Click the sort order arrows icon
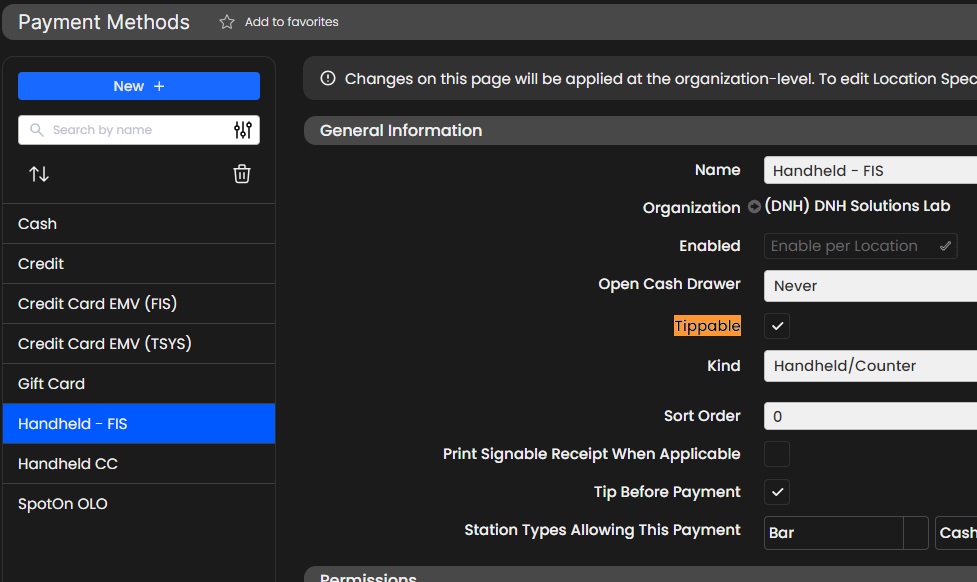Image resolution: width=977 pixels, height=582 pixels. pos(39,174)
